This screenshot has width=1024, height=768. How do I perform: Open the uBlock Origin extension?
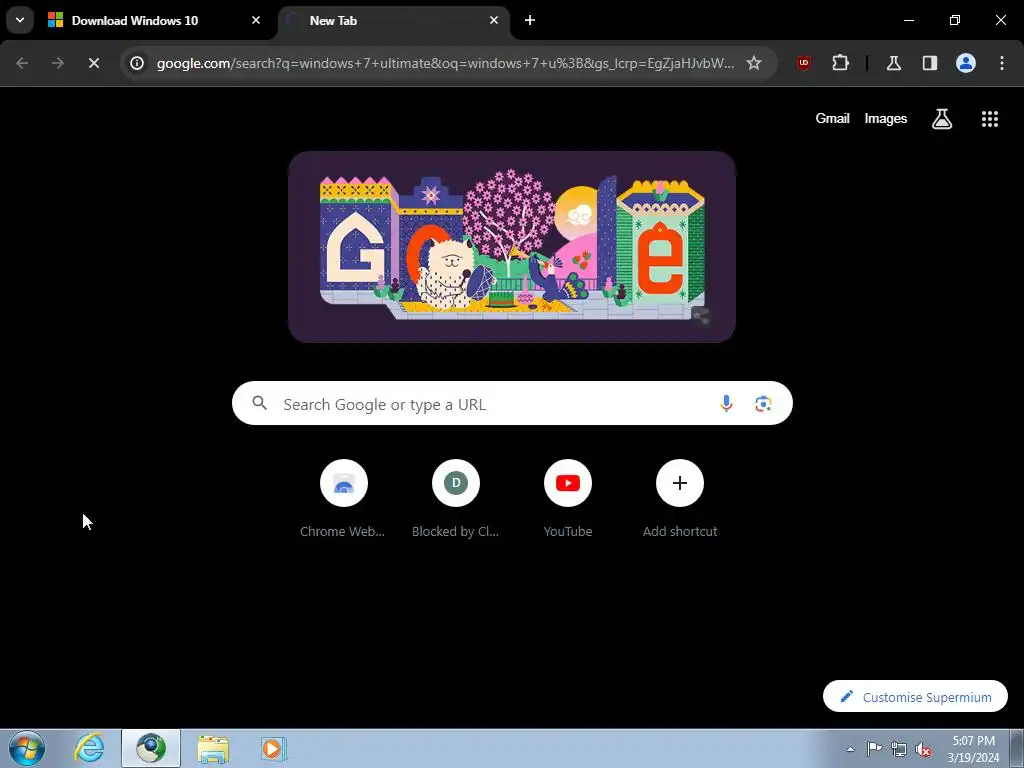(804, 63)
